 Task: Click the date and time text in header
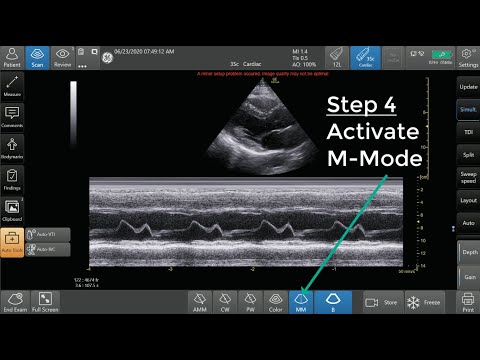[144, 51]
